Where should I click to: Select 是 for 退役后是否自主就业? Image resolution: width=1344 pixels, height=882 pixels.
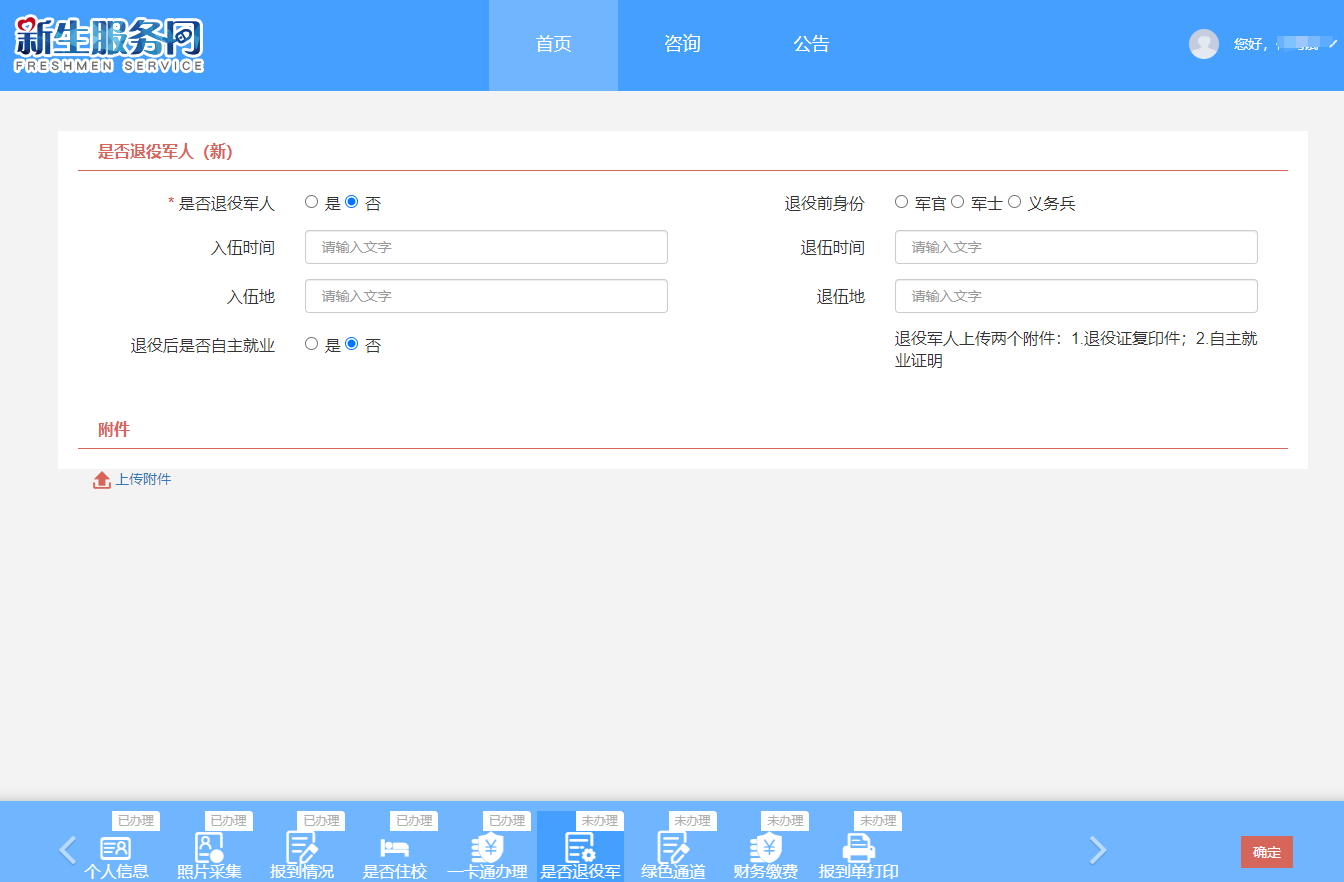point(312,344)
